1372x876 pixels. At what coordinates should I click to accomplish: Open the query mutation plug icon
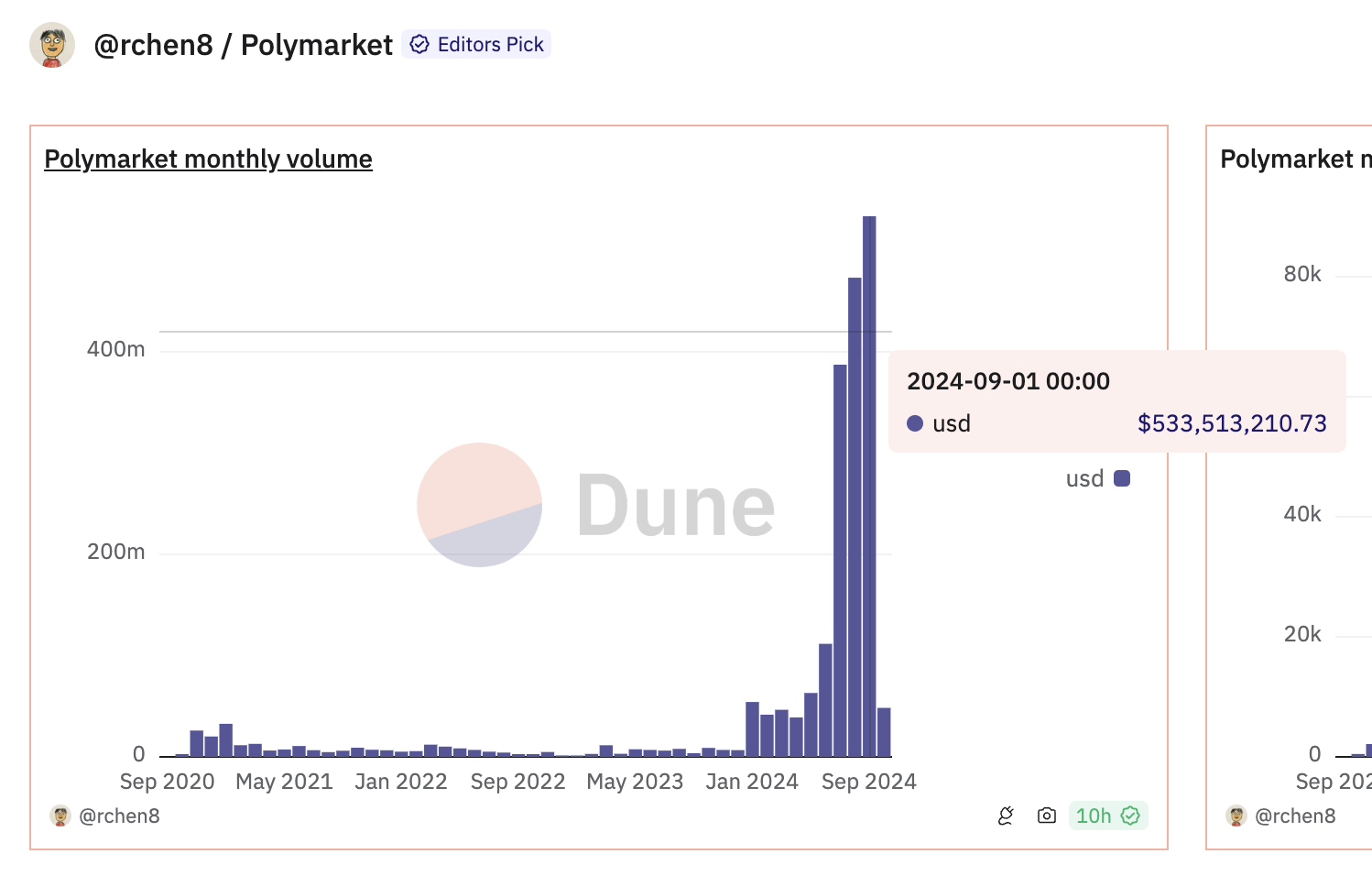1006,816
